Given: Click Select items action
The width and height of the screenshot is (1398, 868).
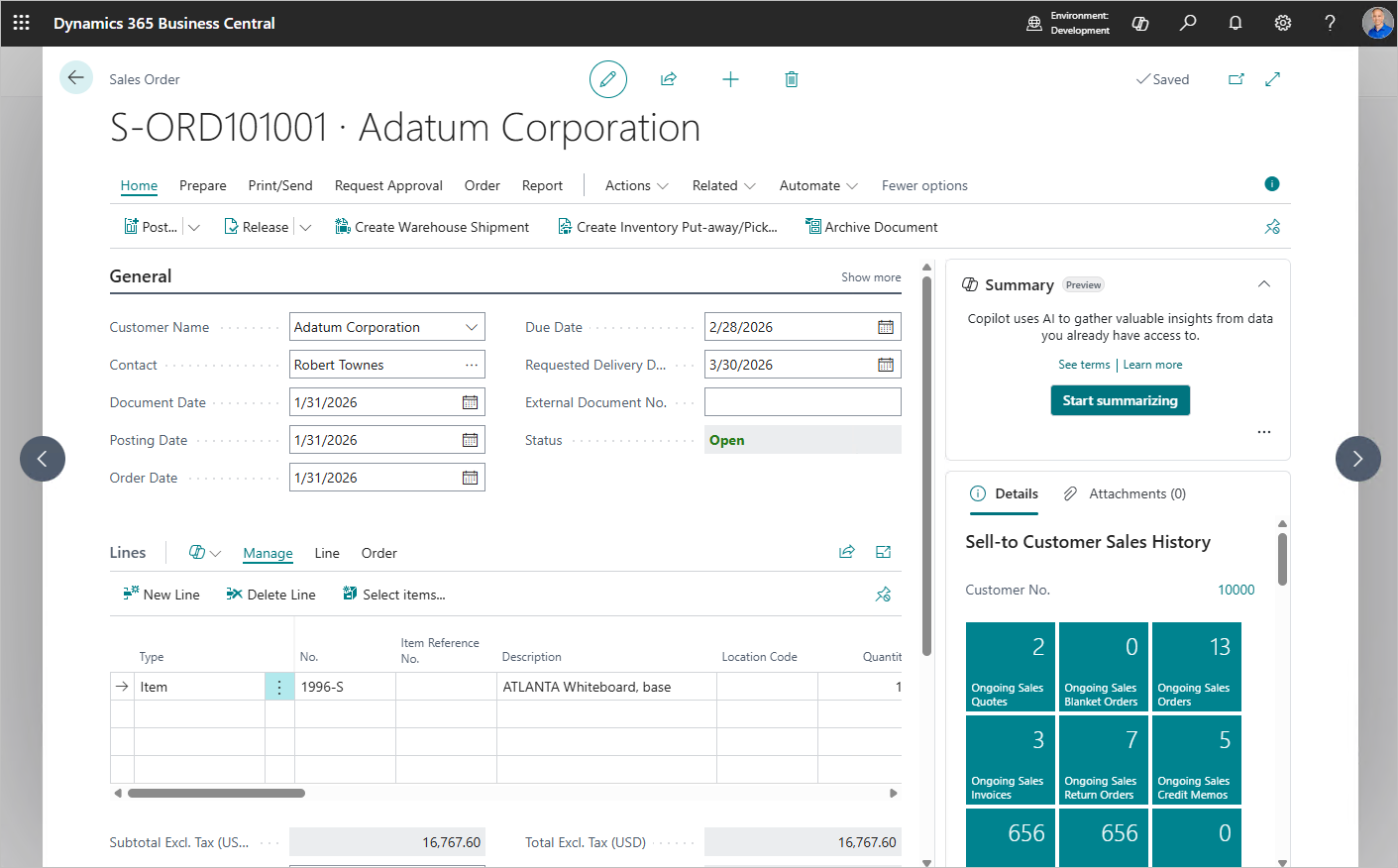Looking at the screenshot, I should click(x=394, y=595).
